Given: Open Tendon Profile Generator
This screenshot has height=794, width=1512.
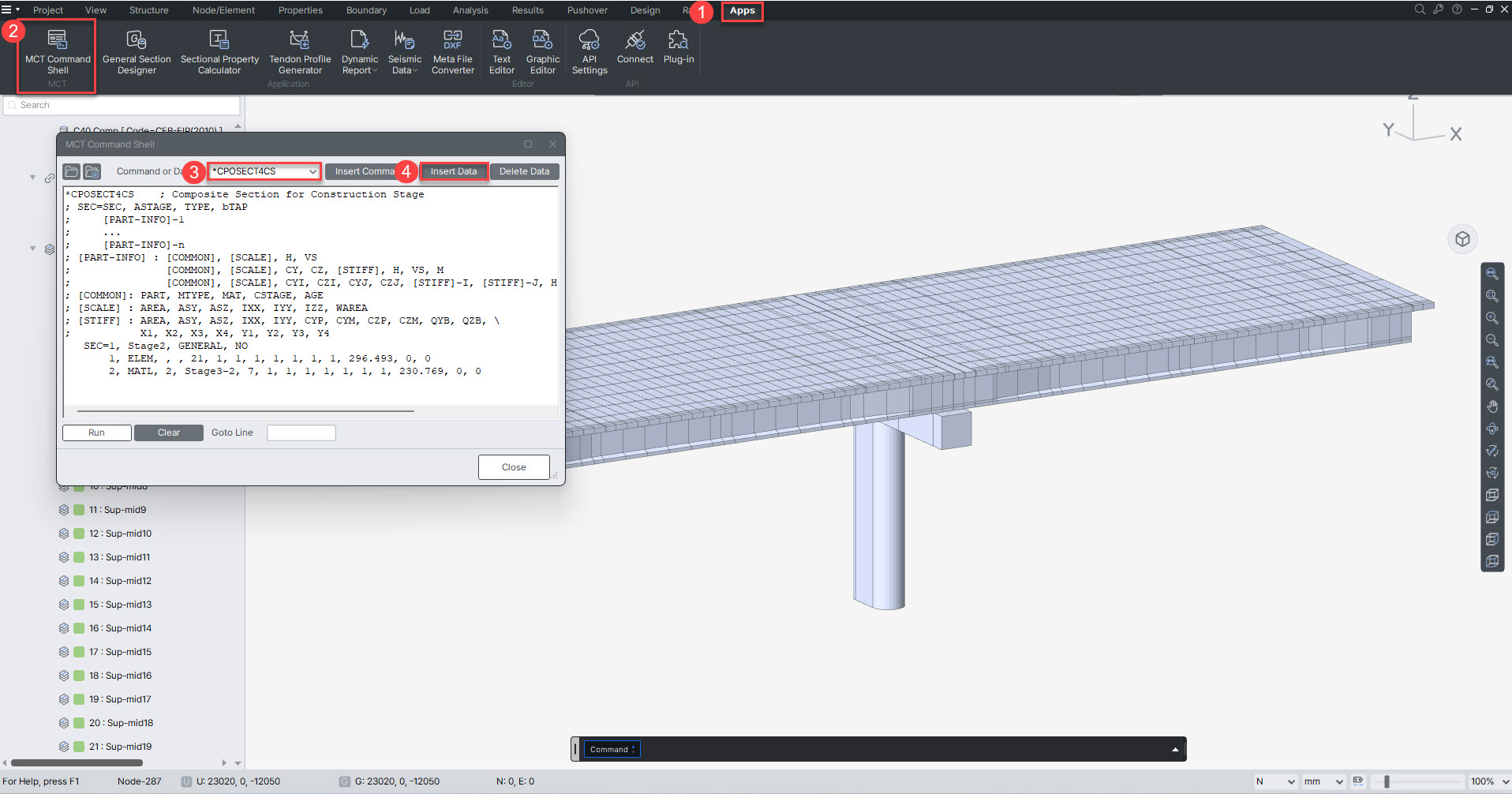Looking at the screenshot, I should pyautogui.click(x=300, y=52).
